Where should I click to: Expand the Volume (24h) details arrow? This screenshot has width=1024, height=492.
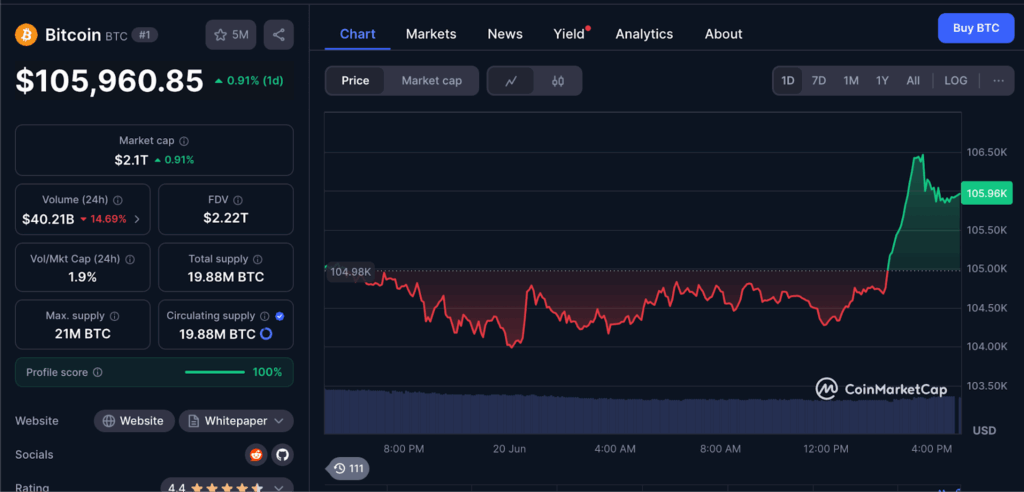(x=137, y=219)
